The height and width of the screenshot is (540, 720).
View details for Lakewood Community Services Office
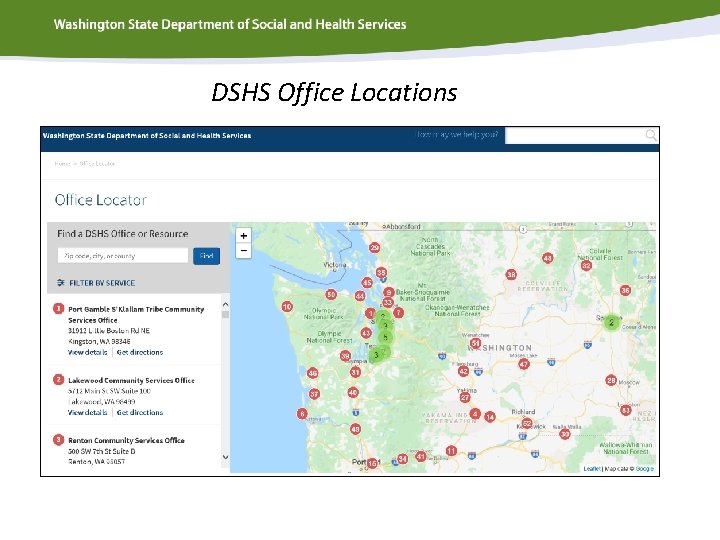(x=87, y=412)
